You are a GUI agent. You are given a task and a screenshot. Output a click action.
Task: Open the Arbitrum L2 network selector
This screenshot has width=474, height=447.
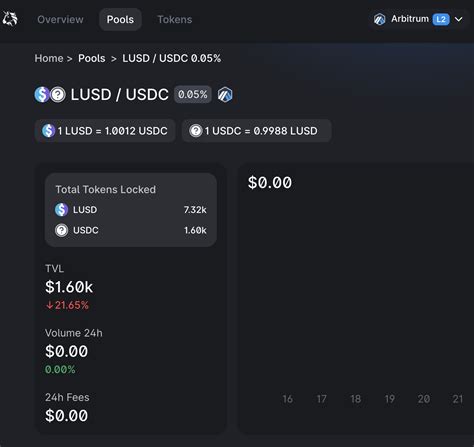pyautogui.click(x=418, y=19)
